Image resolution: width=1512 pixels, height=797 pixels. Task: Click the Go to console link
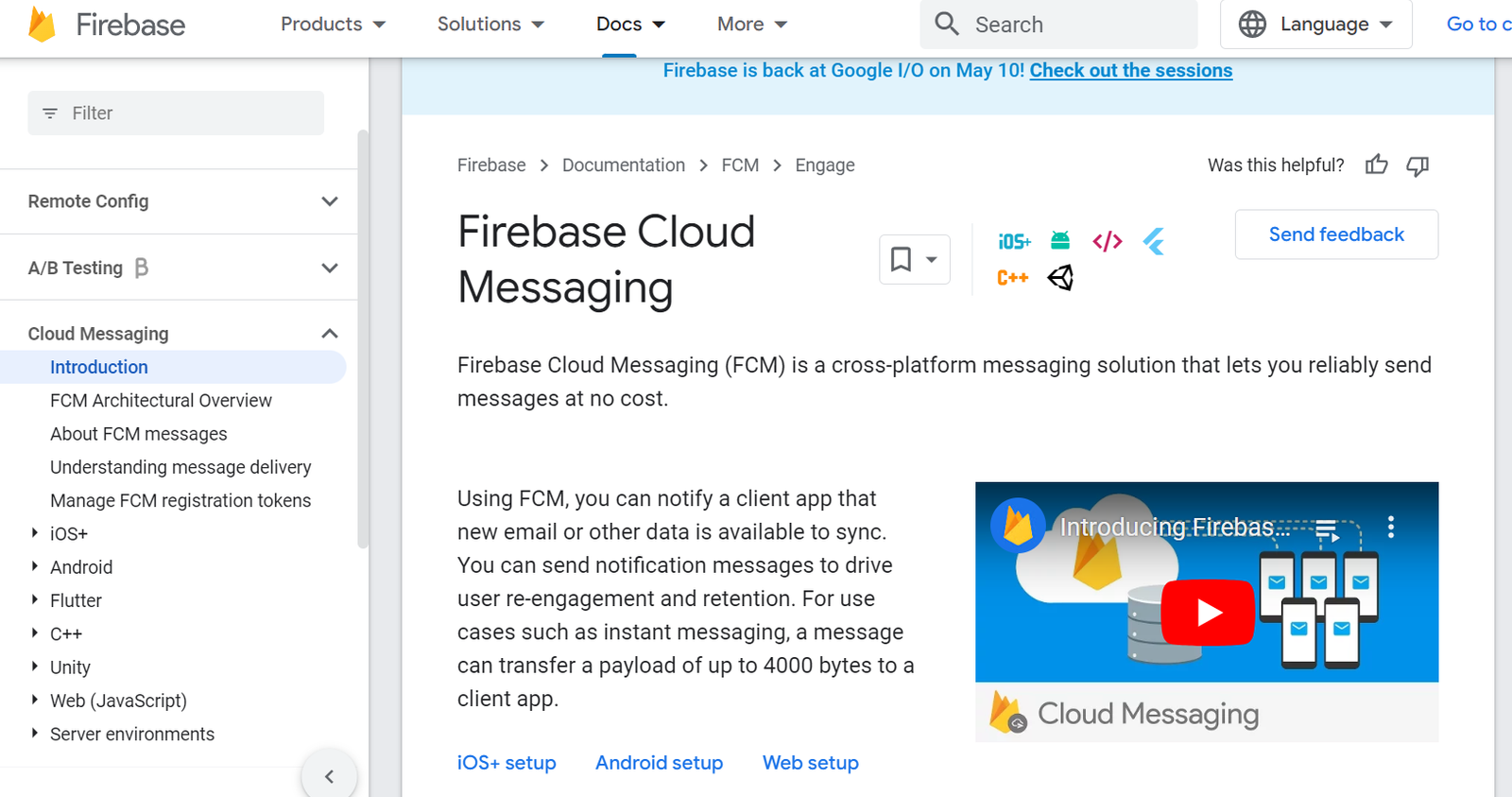[x=1479, y=25]
